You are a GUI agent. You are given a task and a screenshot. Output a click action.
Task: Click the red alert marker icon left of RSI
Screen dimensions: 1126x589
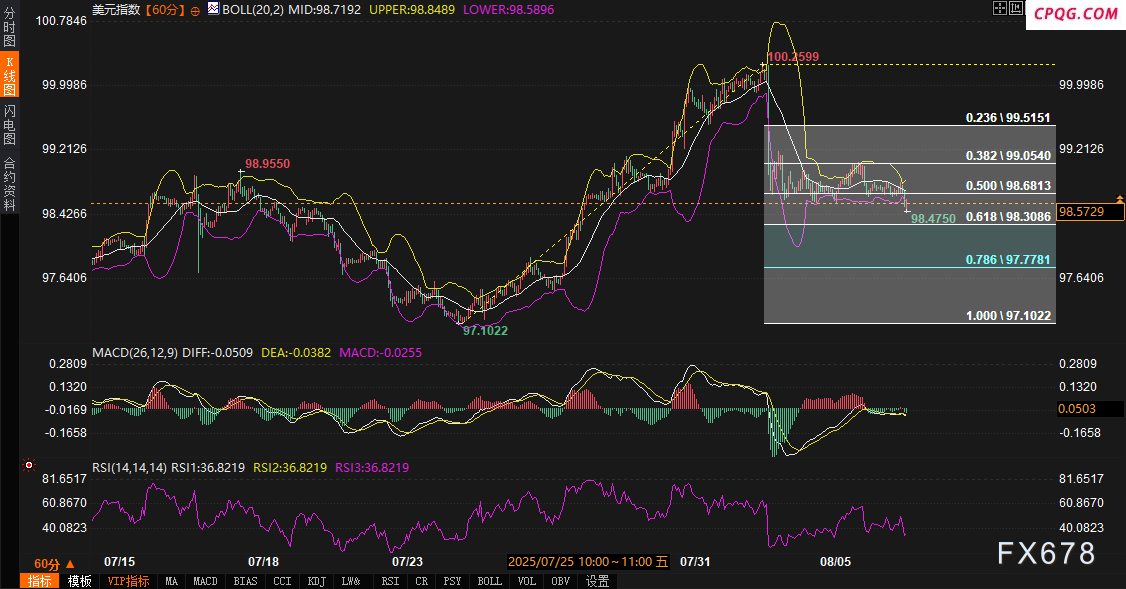click(29, 465)
